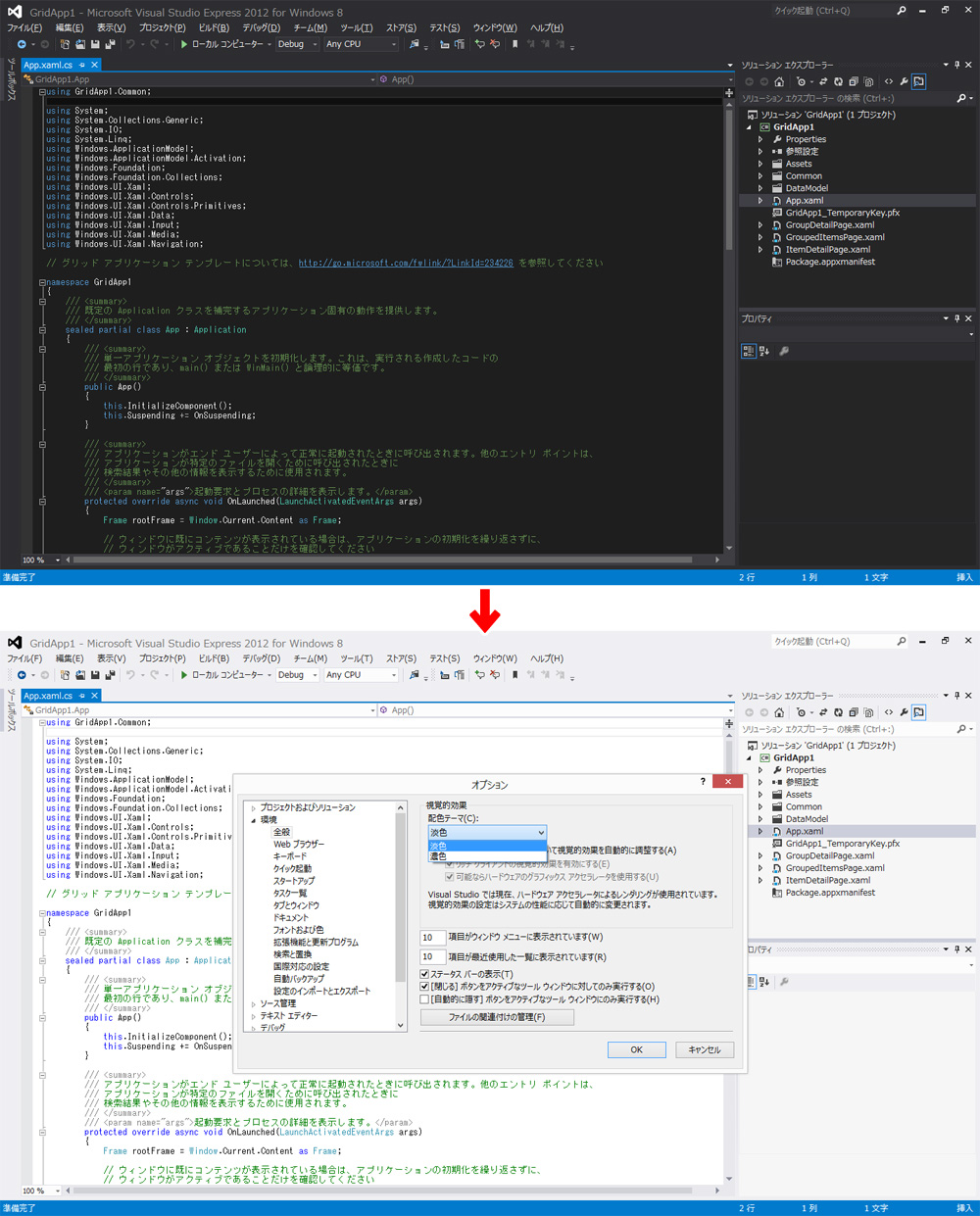This screenshot has width=980, height=1216.
Task: Click Save All icon in light-theme main toolbar
Action: (x=110, y=675)
